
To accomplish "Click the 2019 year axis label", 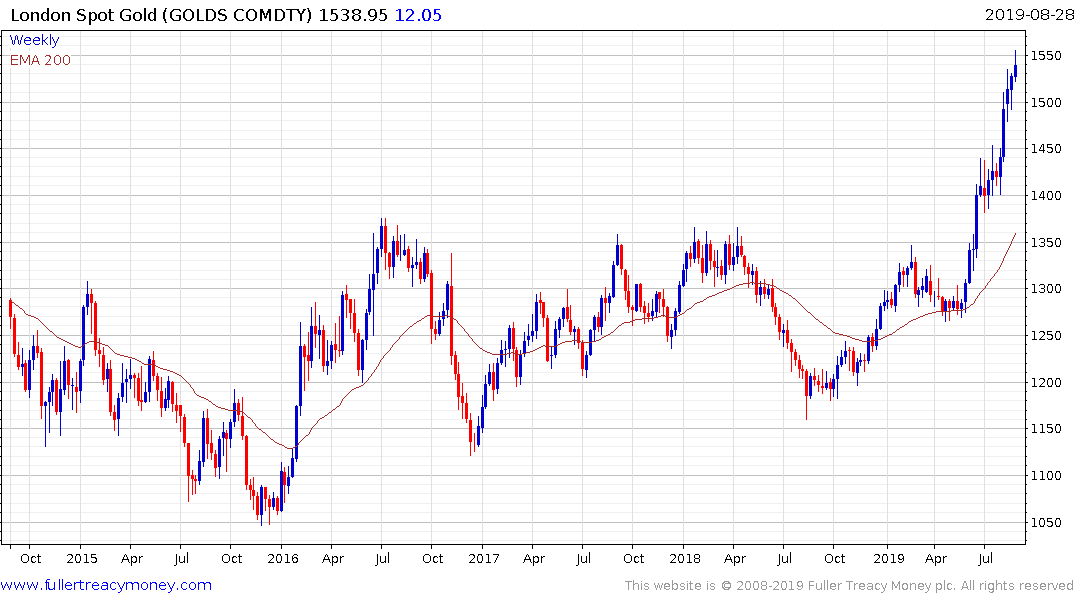I will pos(889,558).
